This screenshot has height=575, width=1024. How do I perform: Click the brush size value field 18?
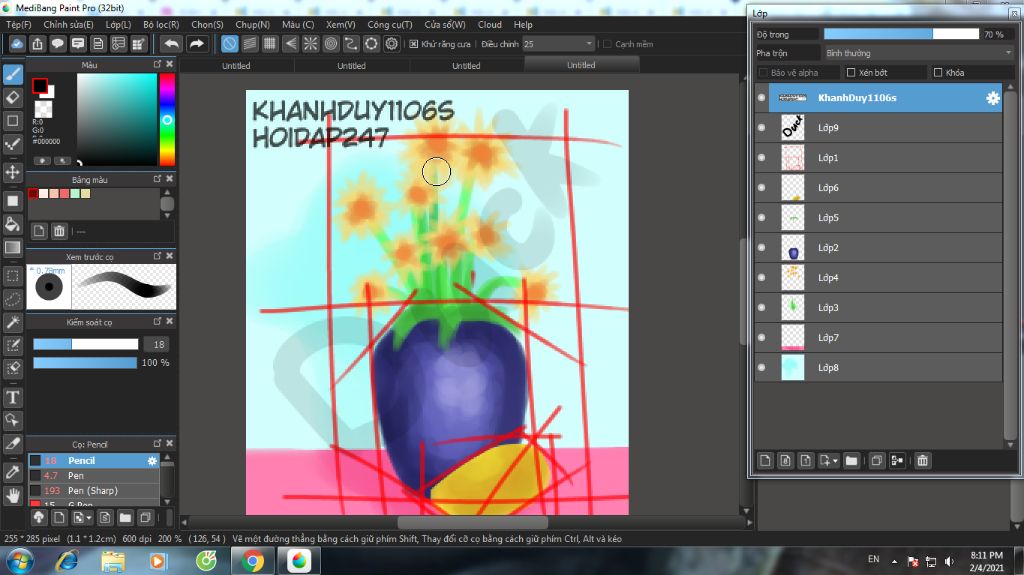click(x=158, y=344)
